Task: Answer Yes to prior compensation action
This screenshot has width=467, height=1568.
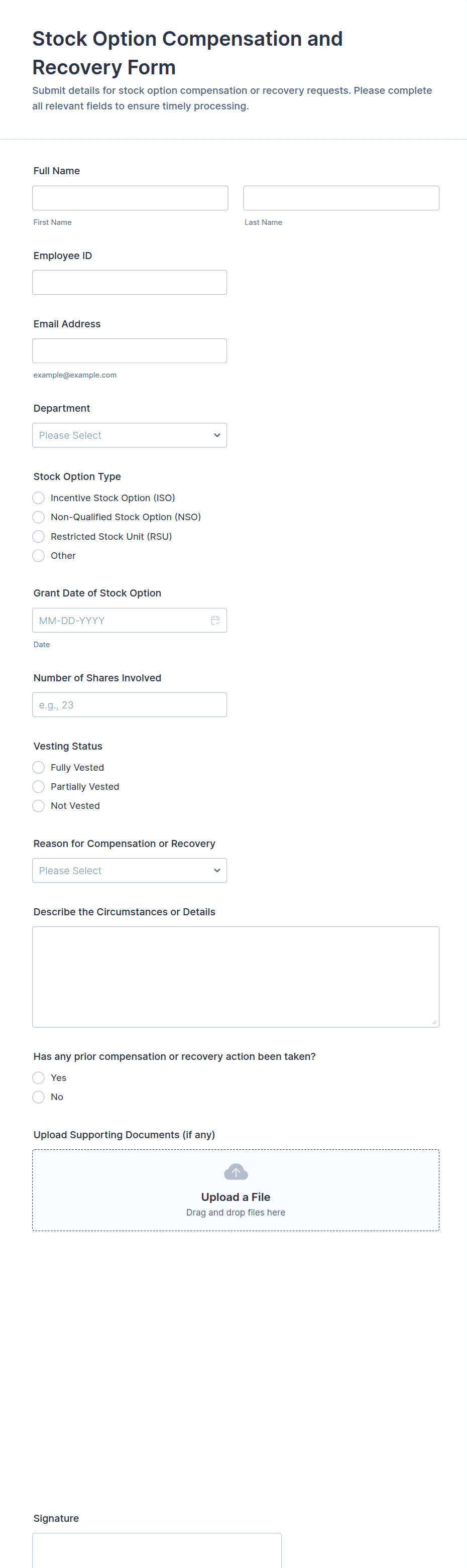Action: 38,1078
